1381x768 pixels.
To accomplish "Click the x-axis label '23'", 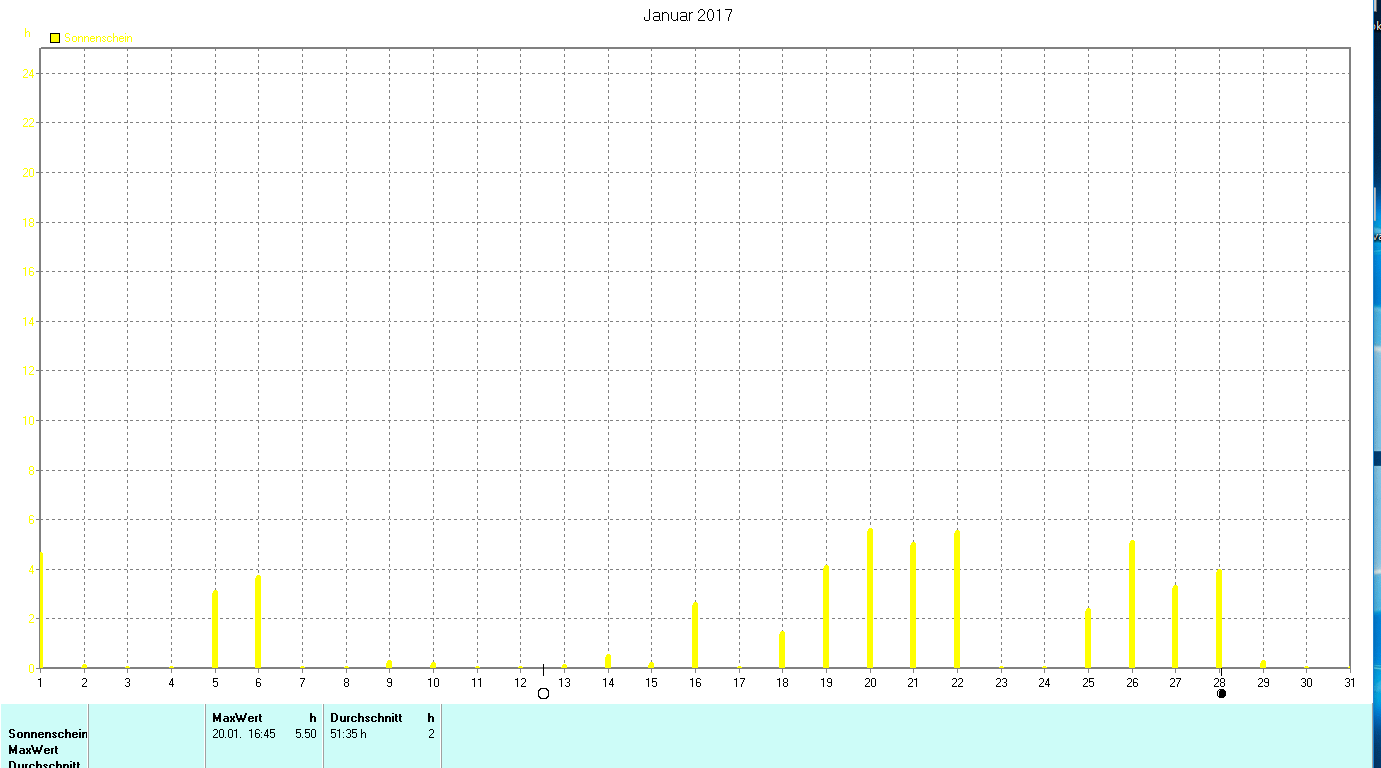I will click(1001, 683).
